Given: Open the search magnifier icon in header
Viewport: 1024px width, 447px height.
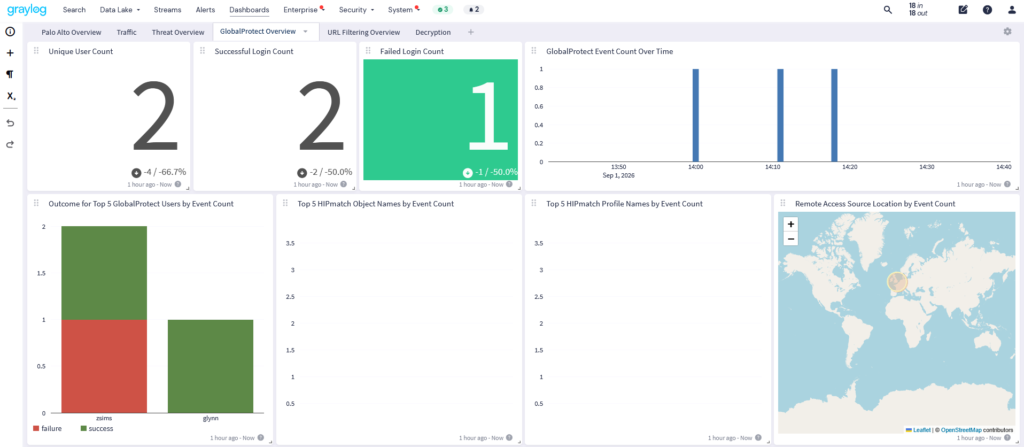Looking at the screenshot, I should pos(888,10).
